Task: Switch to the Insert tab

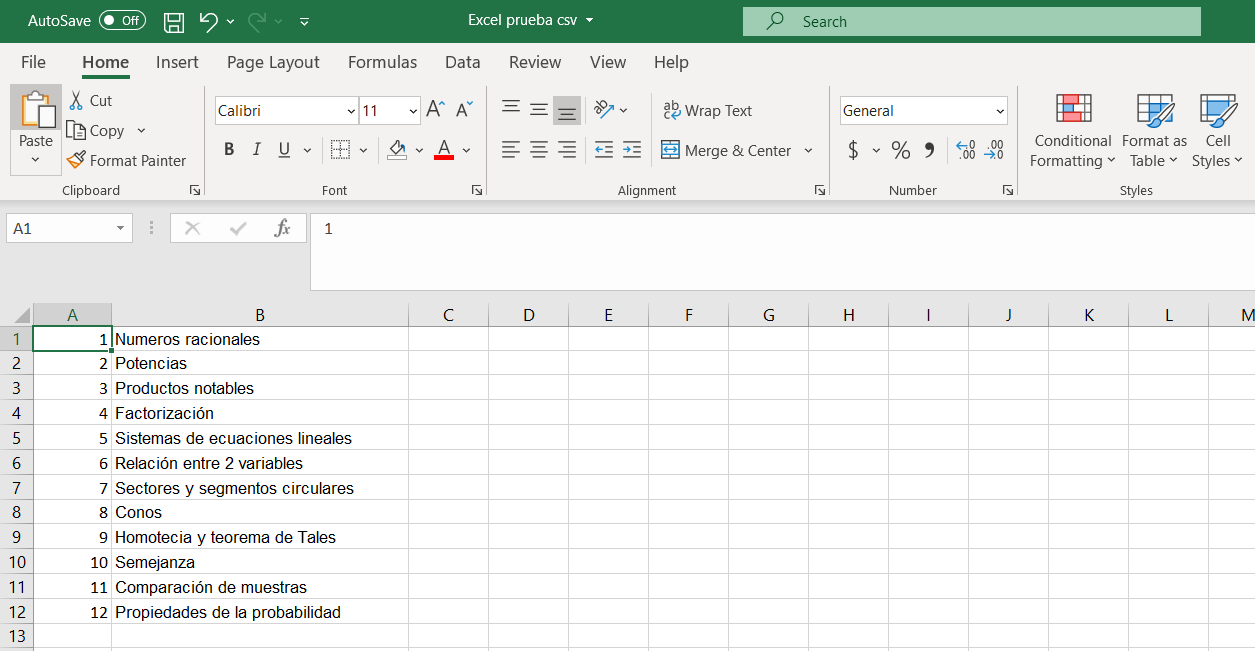Action: click(x=177, y=62)
